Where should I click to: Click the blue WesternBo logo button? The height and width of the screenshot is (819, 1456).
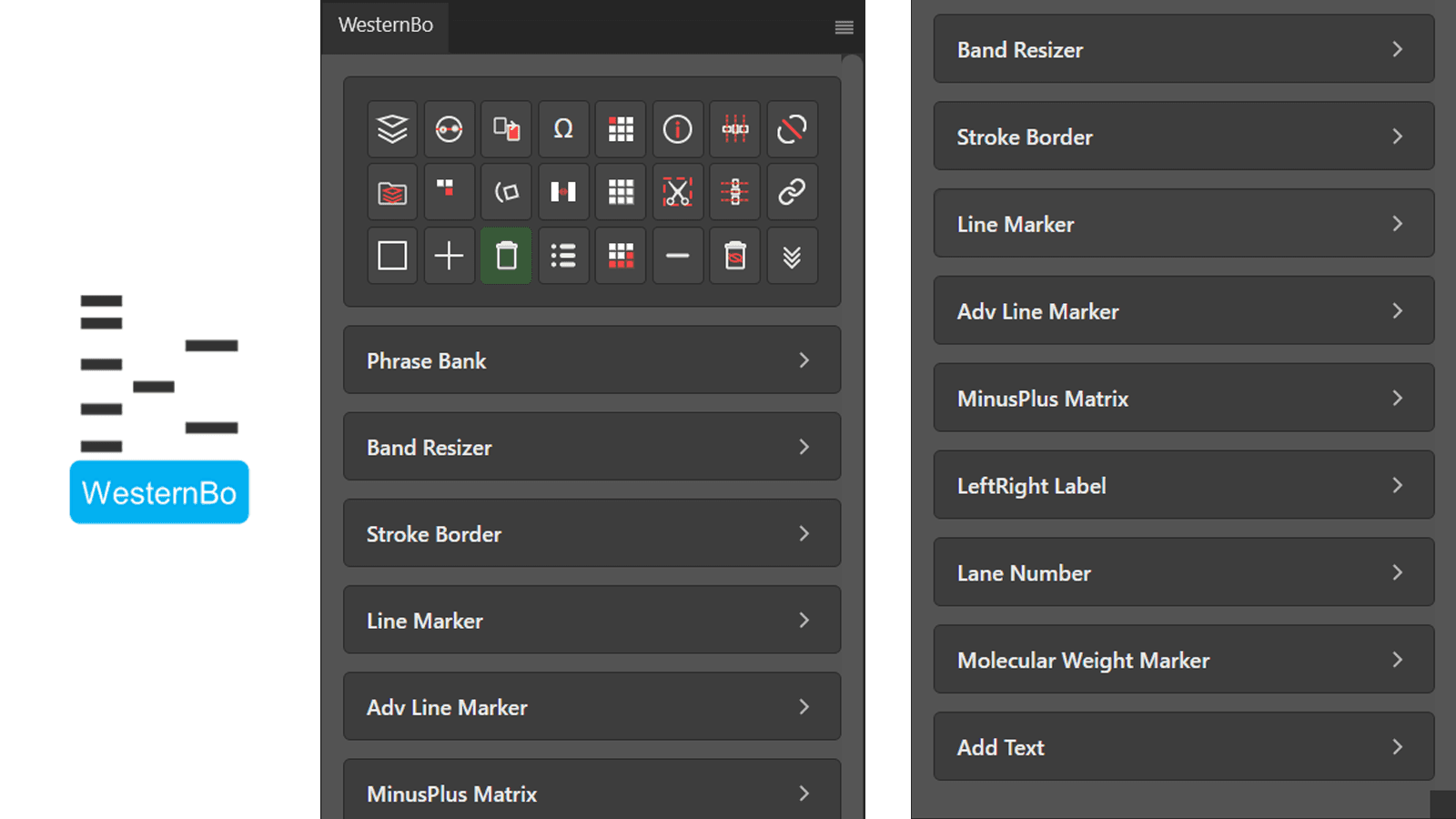click(159, 492)
